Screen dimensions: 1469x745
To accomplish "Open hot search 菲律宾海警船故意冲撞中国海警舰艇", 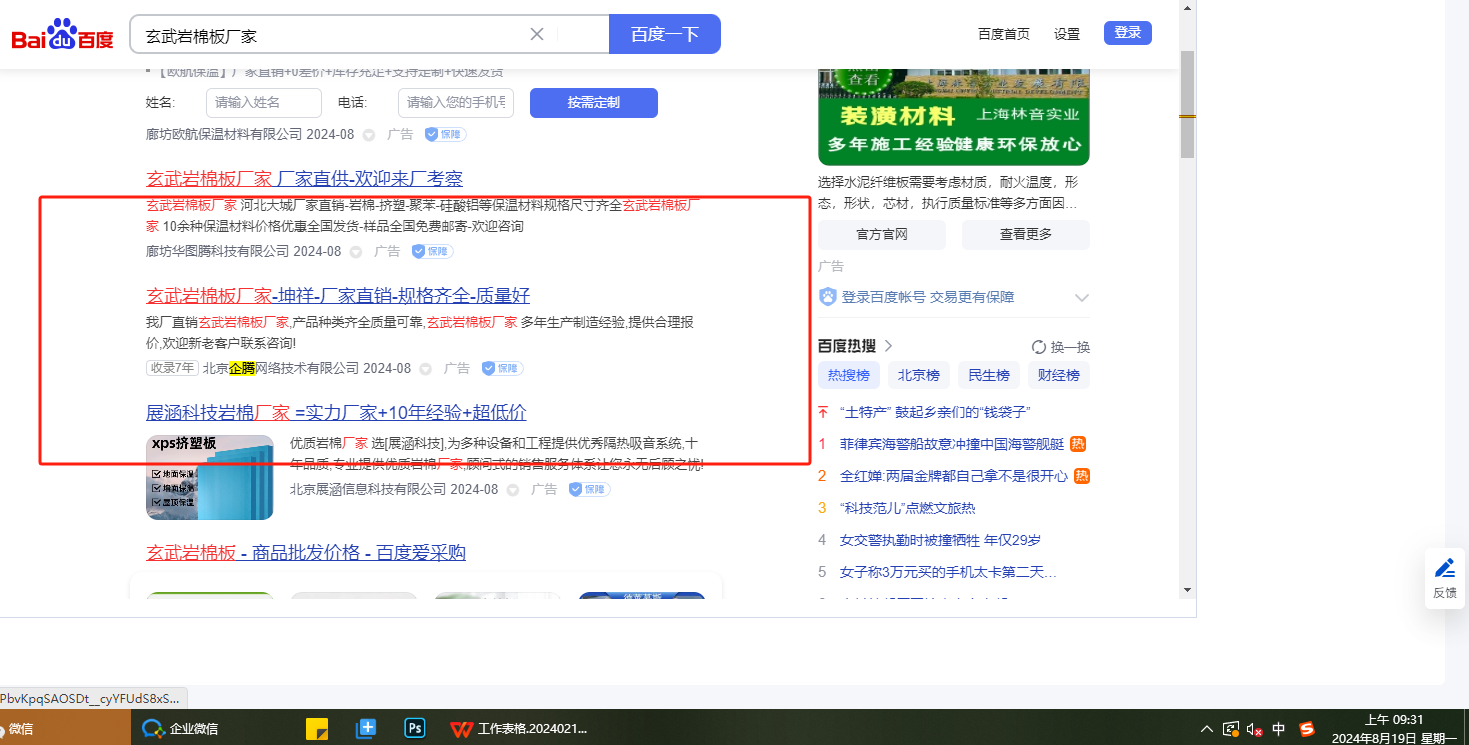I will point(952,444).
